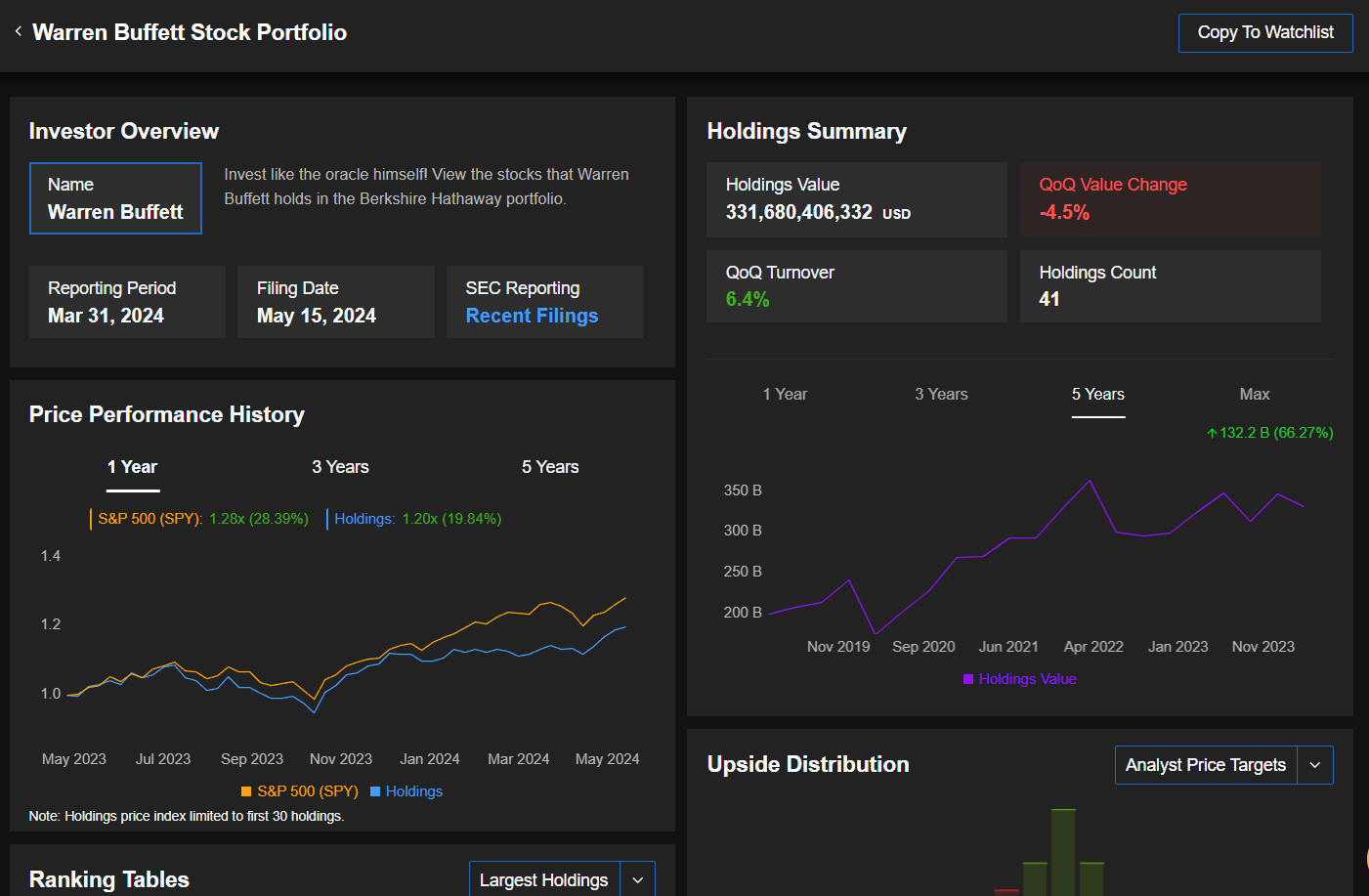Click the back arrow beside the portfolio title
The width and height of the screenshot is (1369, 896).
19,32
